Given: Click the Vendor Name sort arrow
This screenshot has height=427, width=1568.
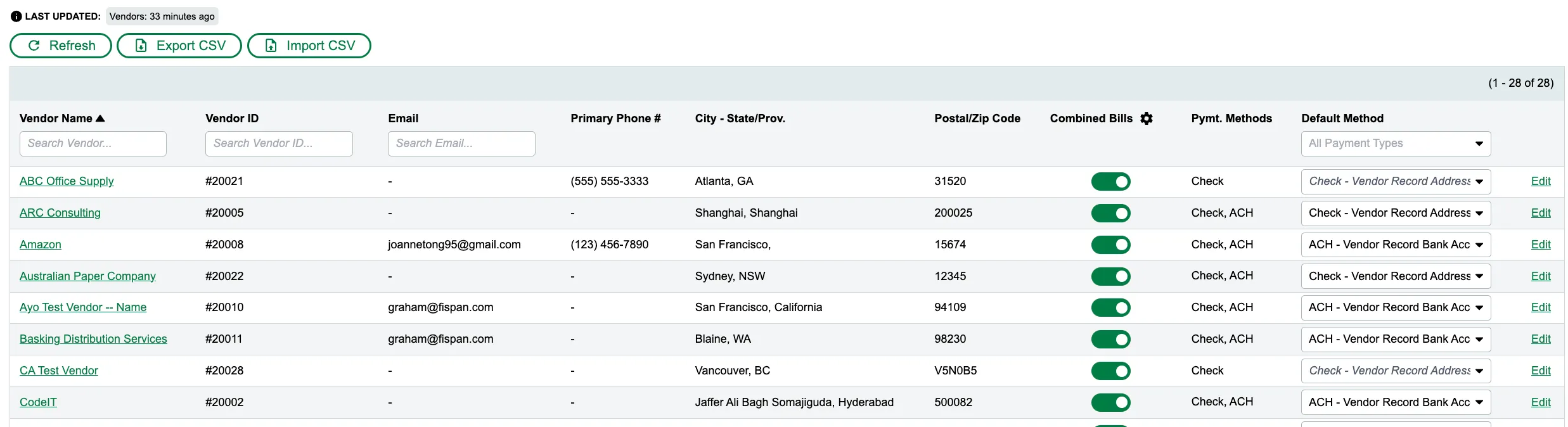Looking at the screenshot, I should click(x=100, y=118).
